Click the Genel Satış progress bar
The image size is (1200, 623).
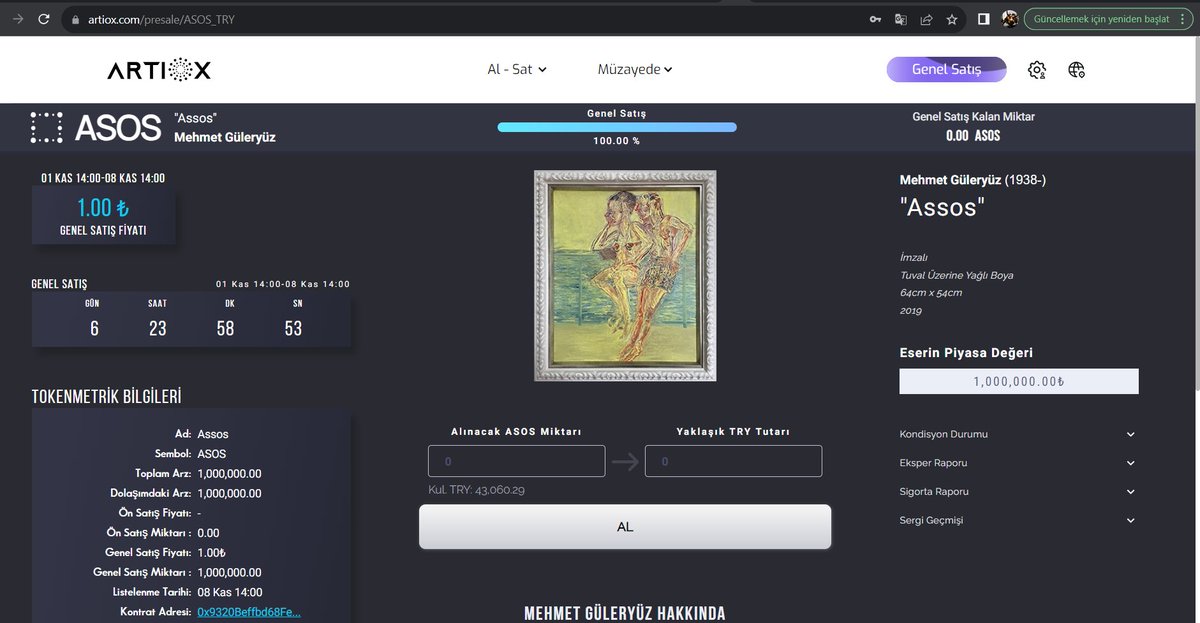coord(617,127)
